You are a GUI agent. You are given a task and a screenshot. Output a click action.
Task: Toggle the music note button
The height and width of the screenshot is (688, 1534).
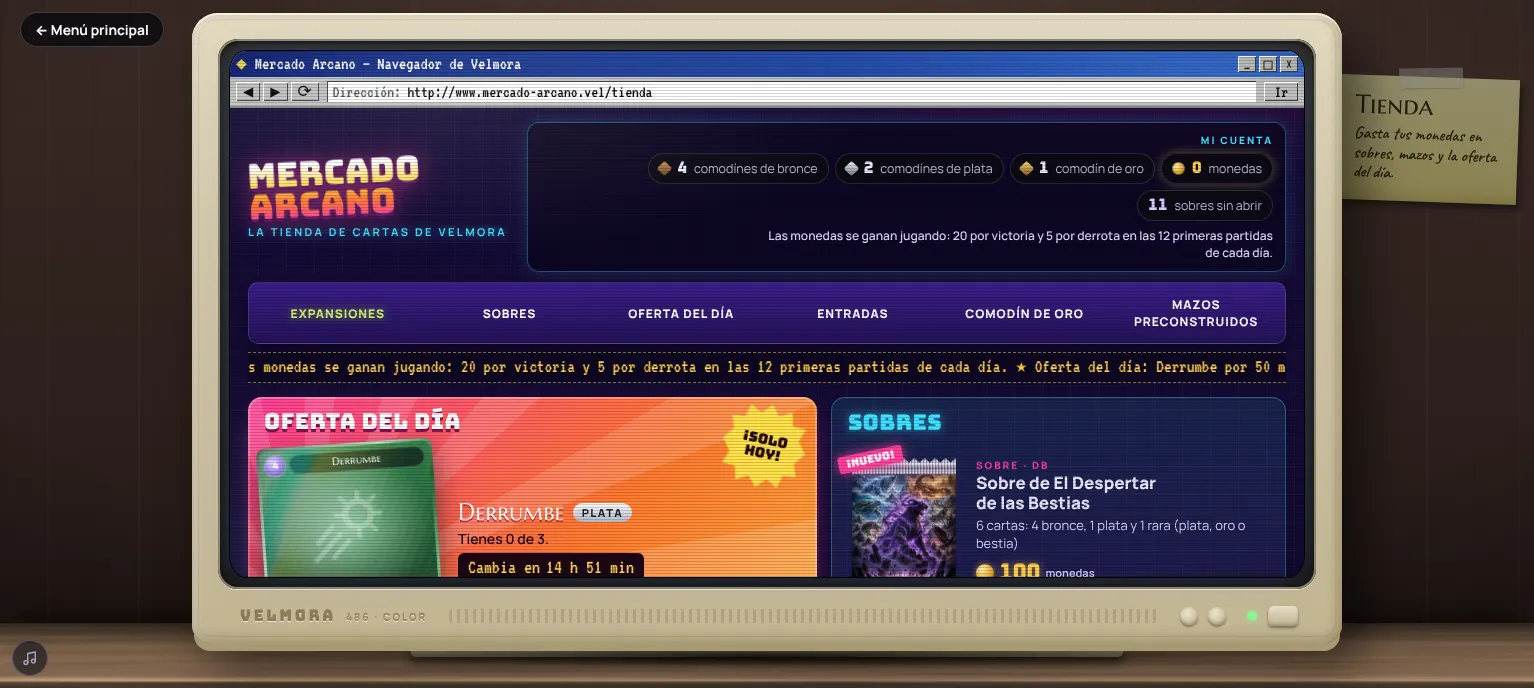(30, 658)
